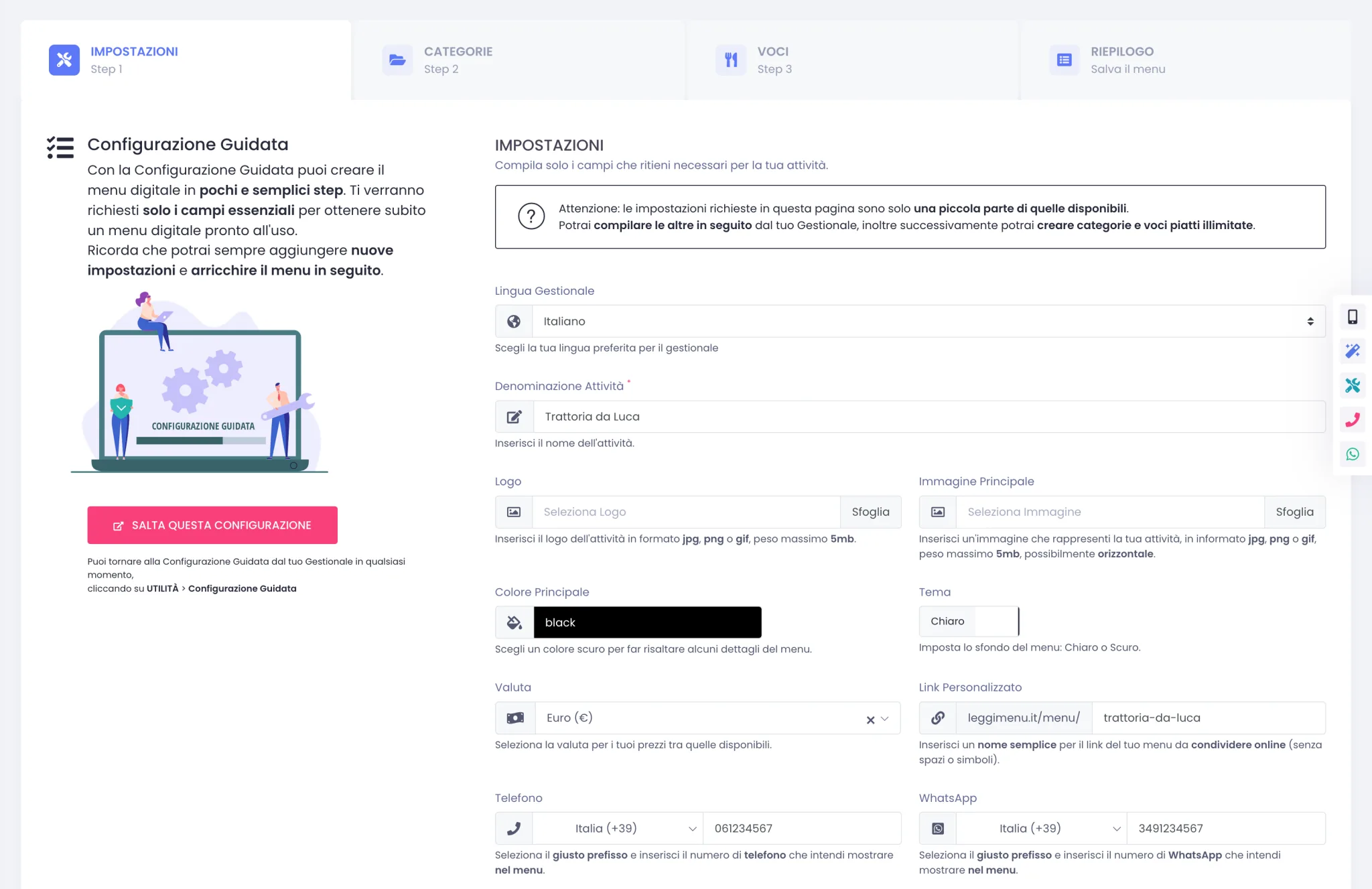Go to the Categorie step tab
Screen dimensions: 1372x889
point(519,60)
